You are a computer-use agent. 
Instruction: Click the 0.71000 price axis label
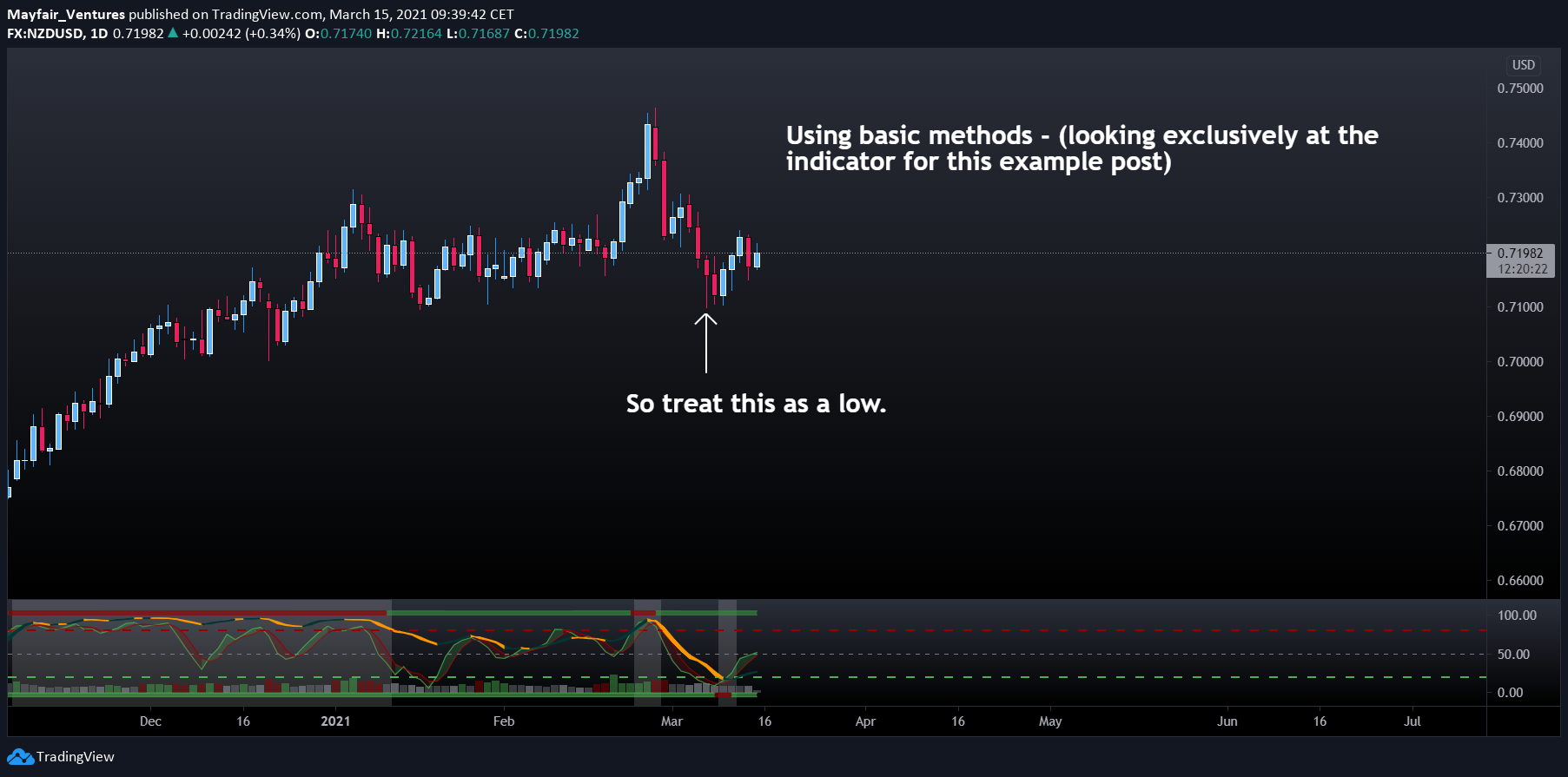[1520, 307]
